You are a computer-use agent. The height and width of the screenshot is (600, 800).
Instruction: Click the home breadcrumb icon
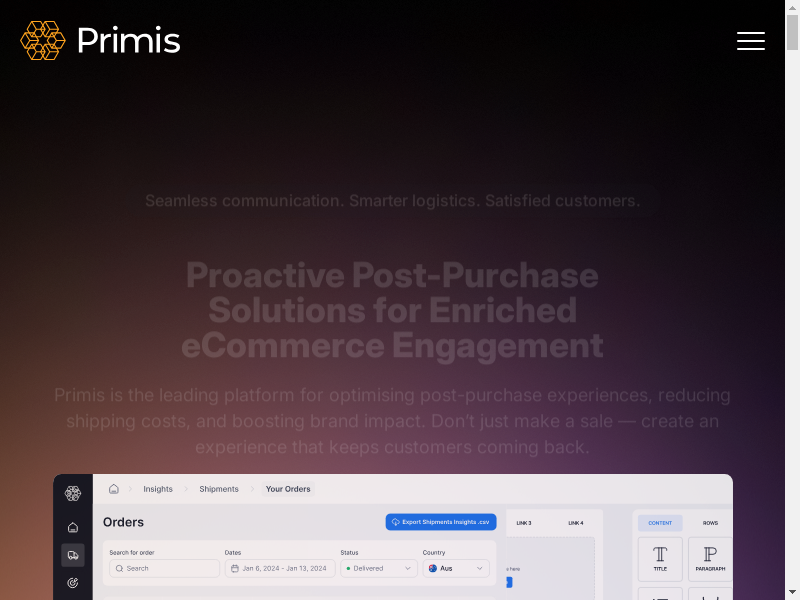tap(114, 489)
